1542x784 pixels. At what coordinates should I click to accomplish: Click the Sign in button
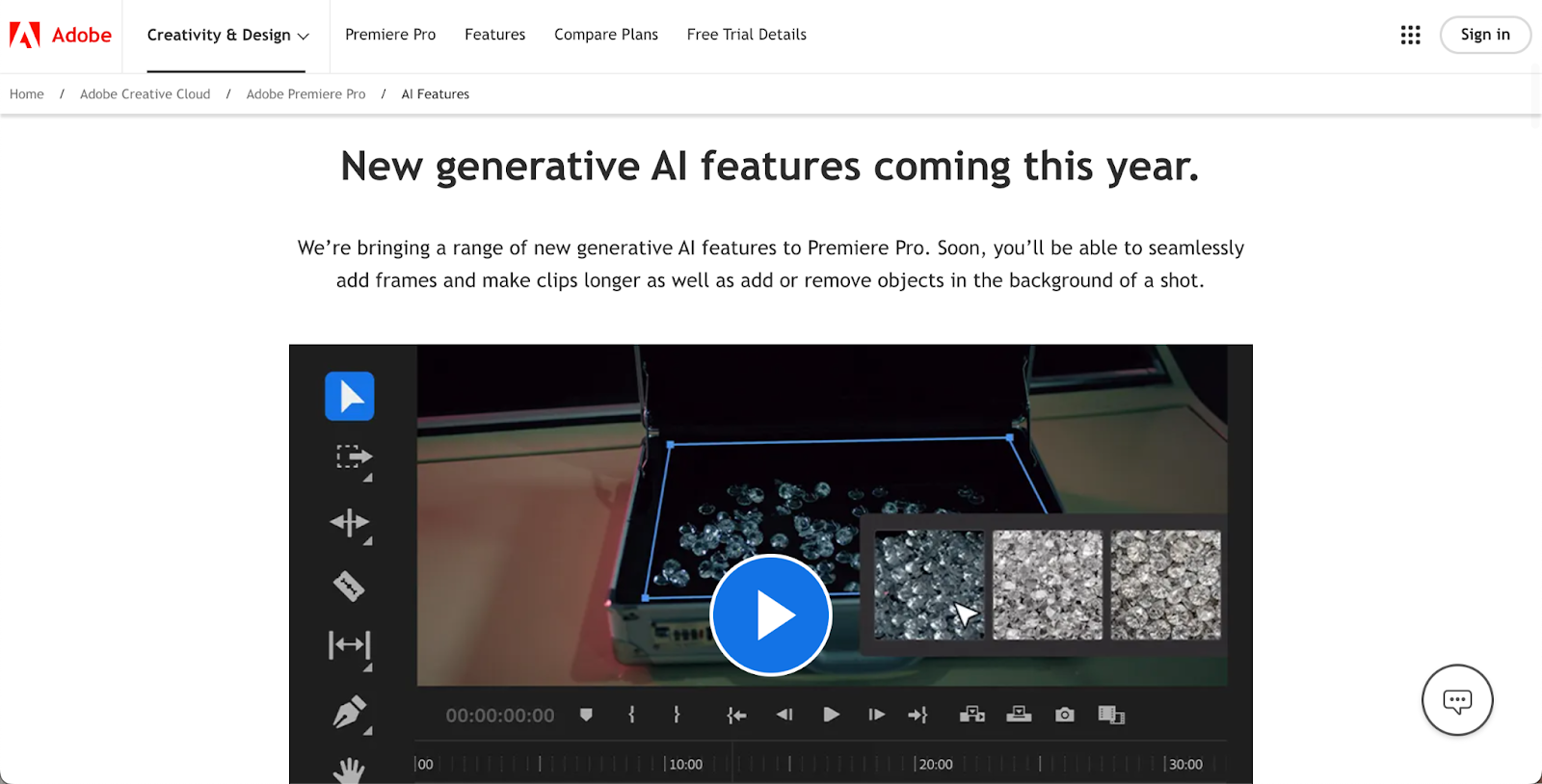tap(1485, 35)
